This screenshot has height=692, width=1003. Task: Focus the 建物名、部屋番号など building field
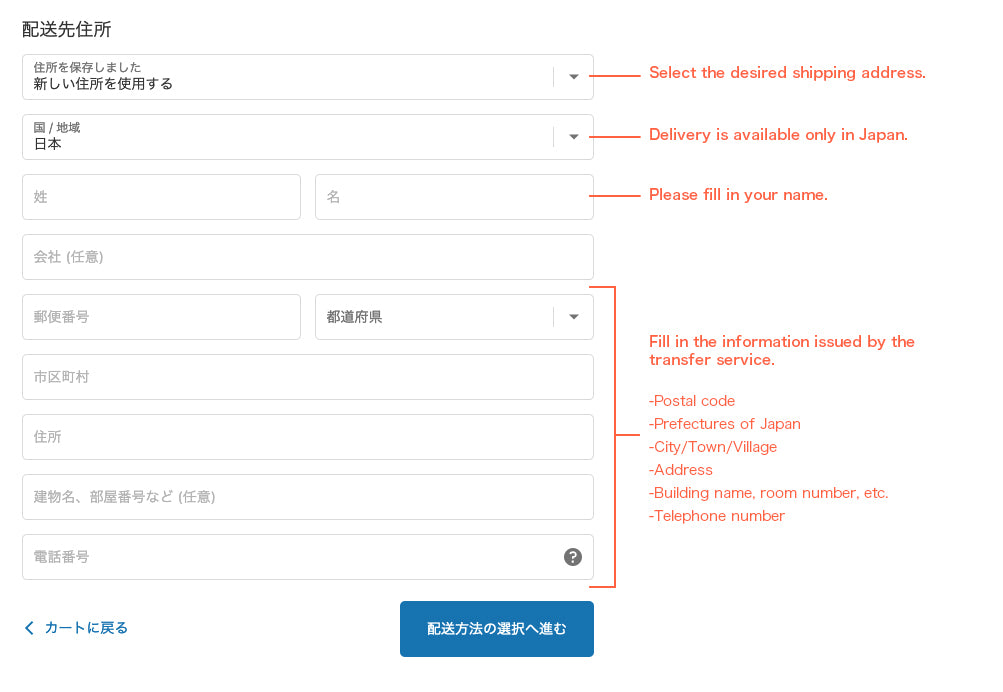307,497
